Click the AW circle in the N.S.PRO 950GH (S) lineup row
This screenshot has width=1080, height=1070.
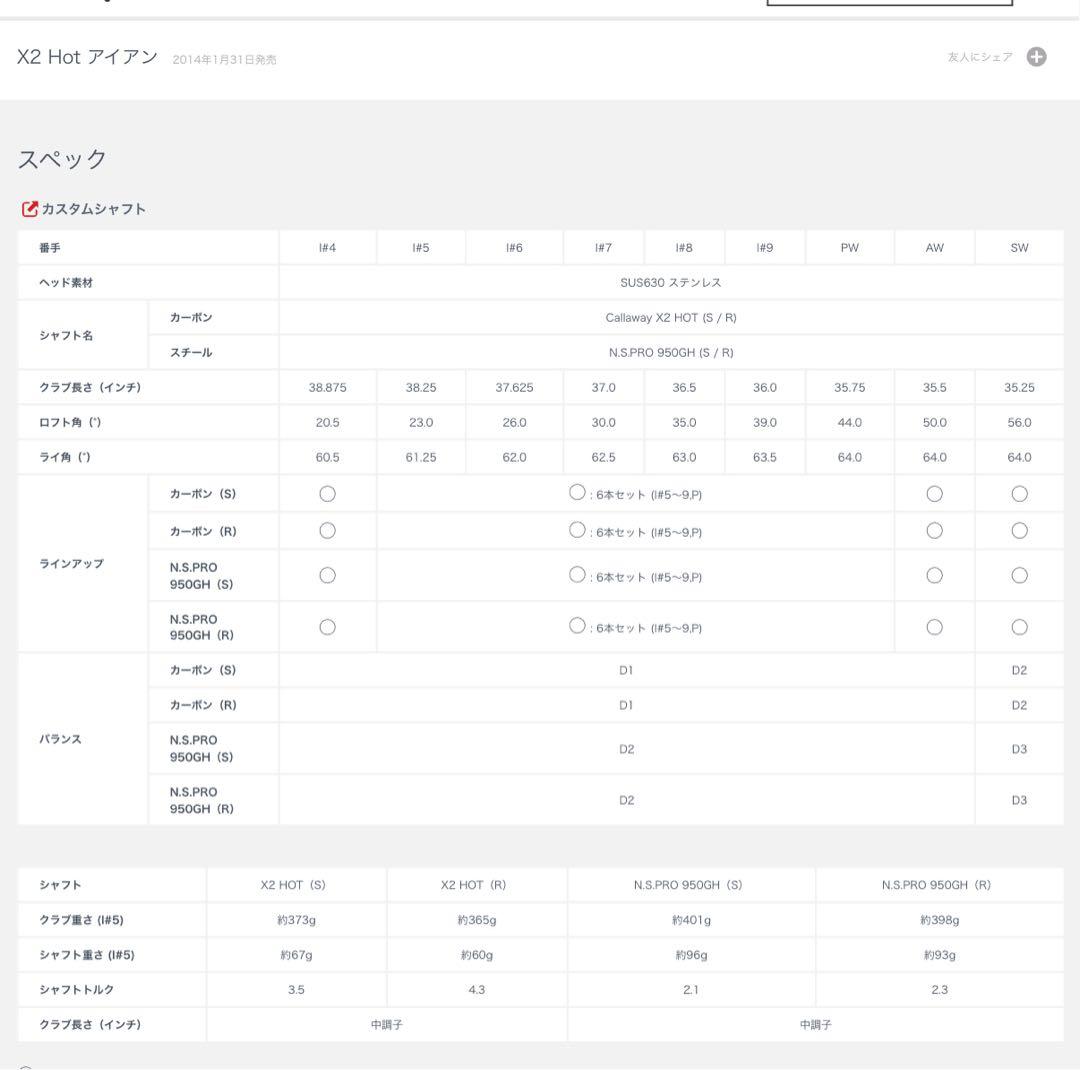point(934,575)
